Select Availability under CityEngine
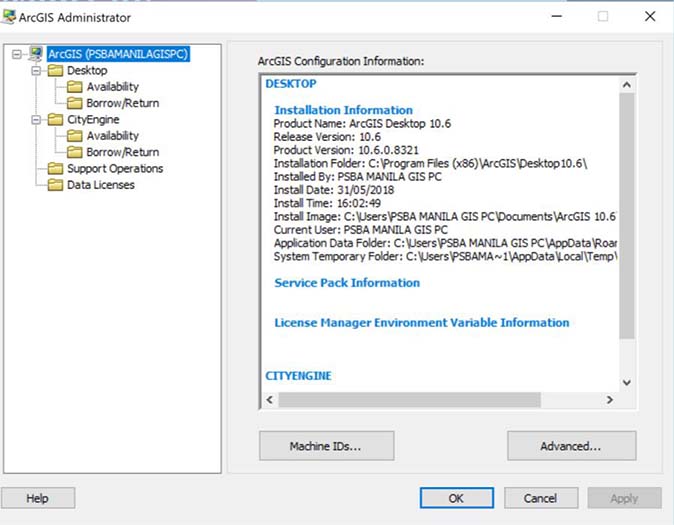 112,136
